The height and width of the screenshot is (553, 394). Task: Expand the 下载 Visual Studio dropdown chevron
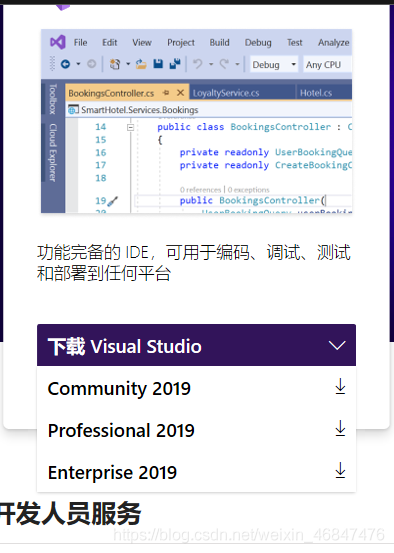coord(337,345)
